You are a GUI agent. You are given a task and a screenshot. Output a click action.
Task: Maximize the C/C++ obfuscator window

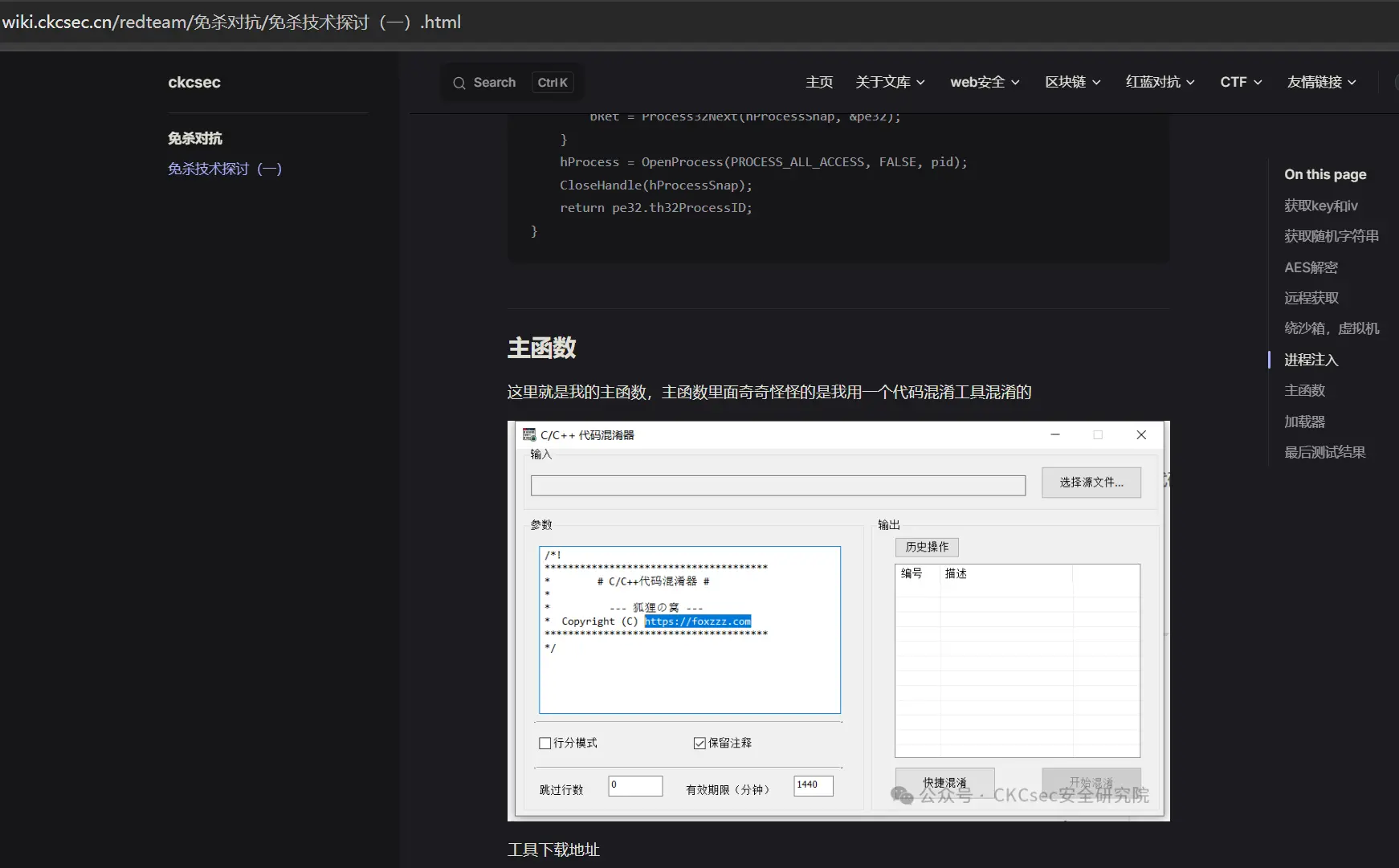(1098, 435)
